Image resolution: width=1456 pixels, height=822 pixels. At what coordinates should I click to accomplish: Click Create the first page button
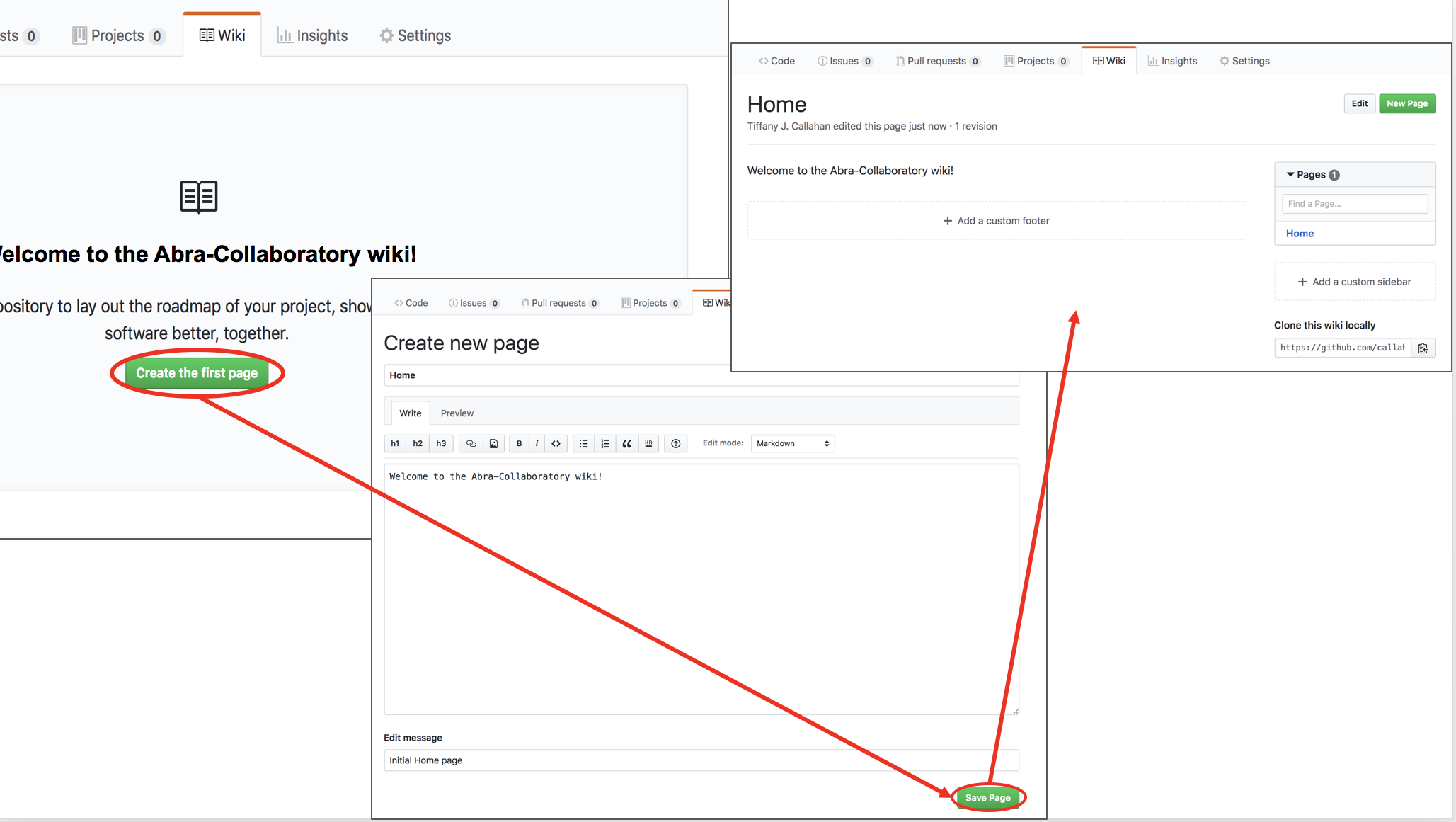(197, 373)
